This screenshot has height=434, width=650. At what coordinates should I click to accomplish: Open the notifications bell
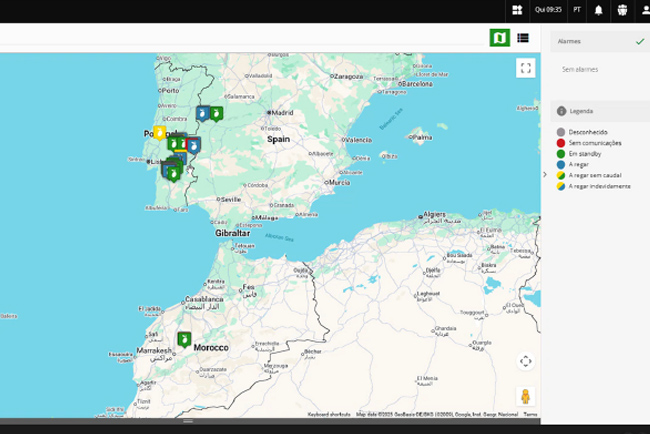(599, 10)
